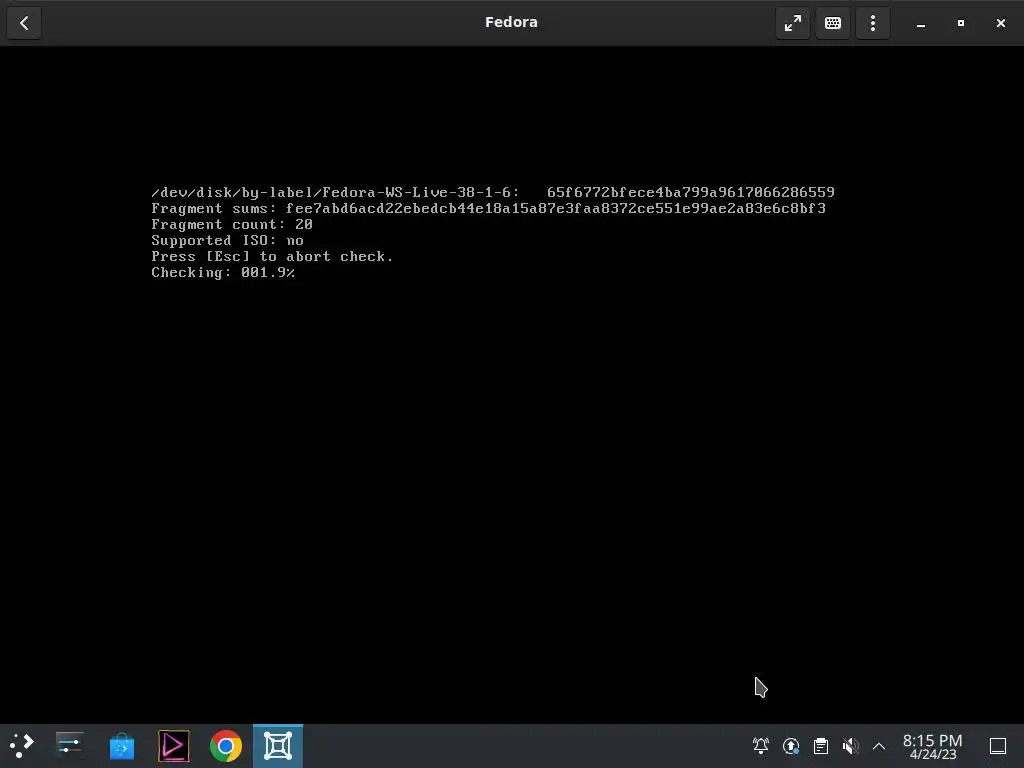The image size is (1024, 768).
Task: Launch Google Chrome from the taskbar
Action: click(225, 746)
